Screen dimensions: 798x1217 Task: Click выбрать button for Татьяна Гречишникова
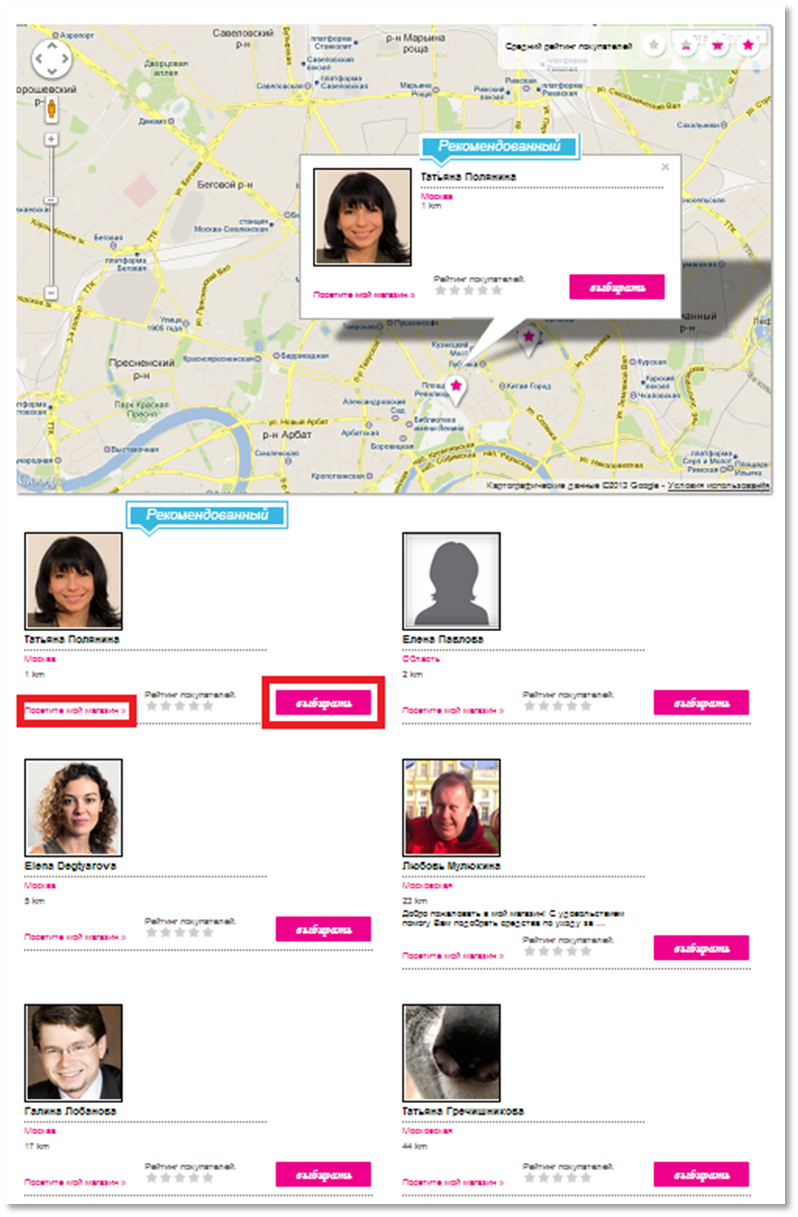pyautogui.click(x=701, y=1174)
